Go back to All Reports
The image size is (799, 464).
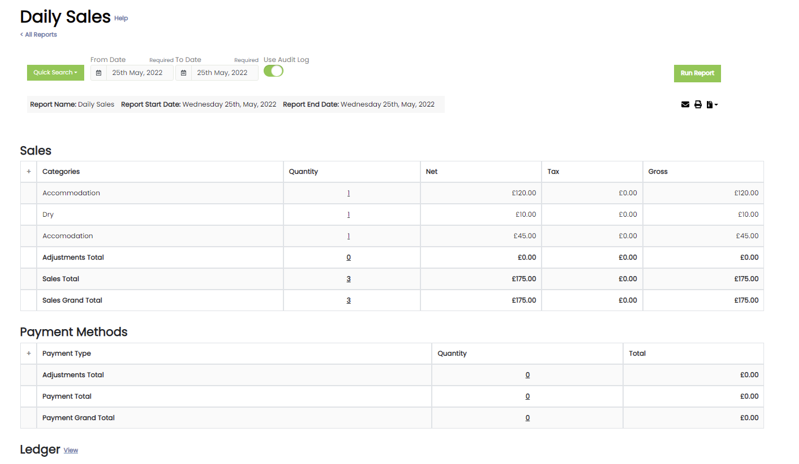pyautogui.click(x=39, y=35)
